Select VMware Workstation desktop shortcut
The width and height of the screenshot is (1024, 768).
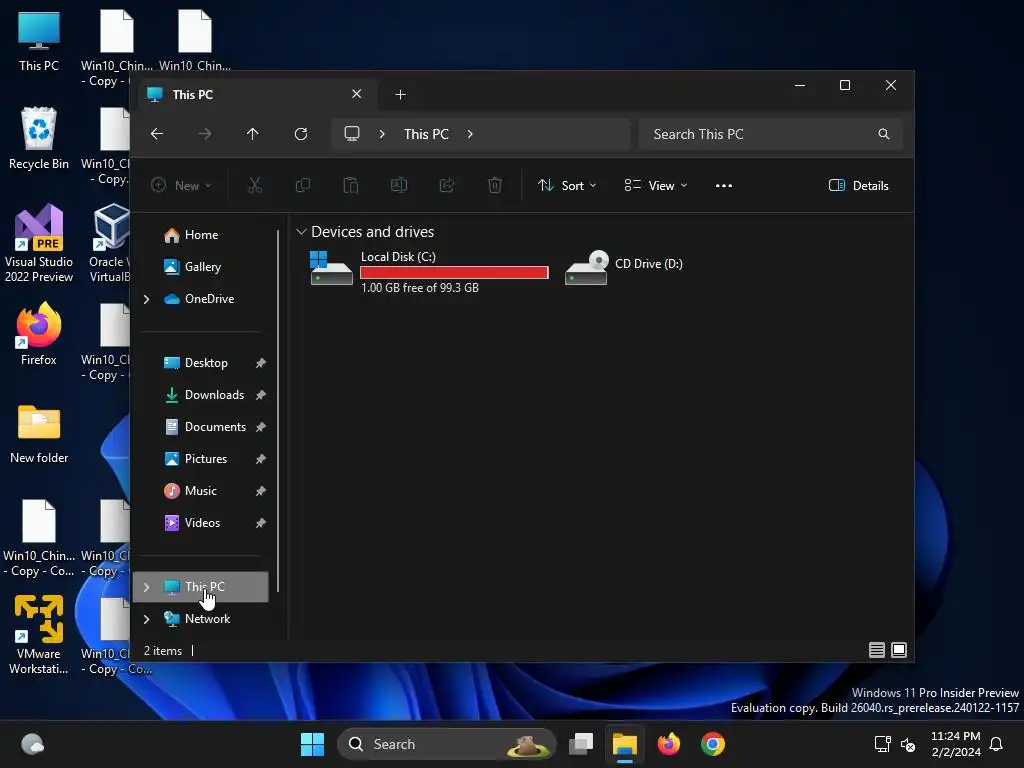click(x=39, y=635)
